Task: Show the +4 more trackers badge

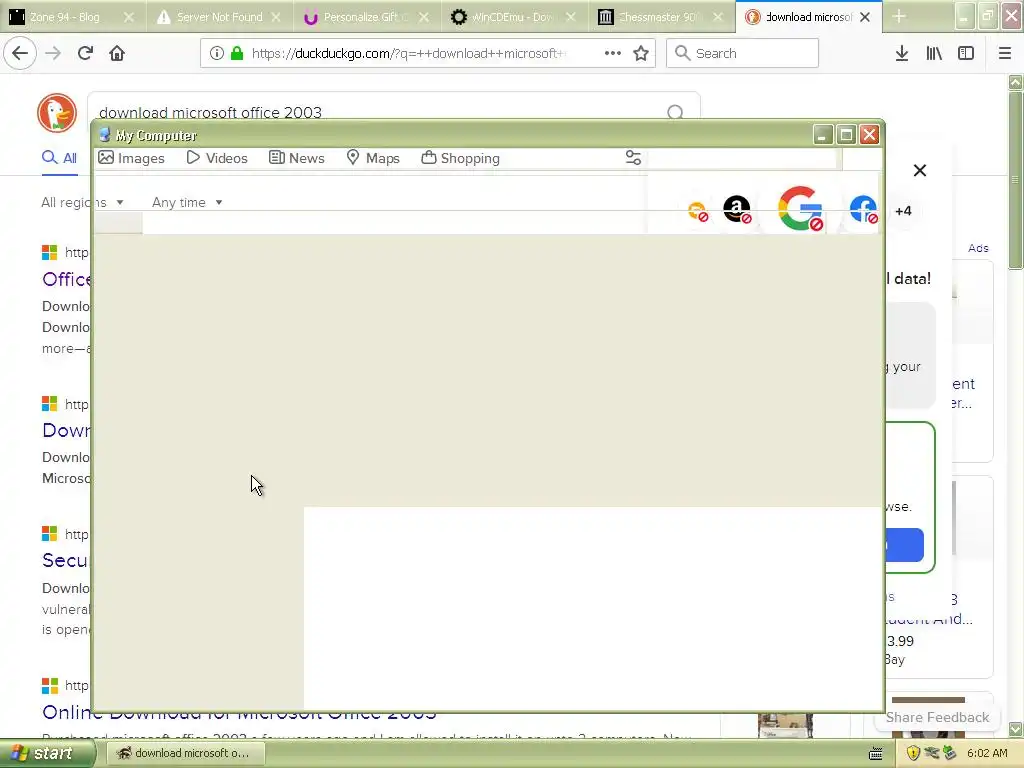Action: [x=903, y=211]
